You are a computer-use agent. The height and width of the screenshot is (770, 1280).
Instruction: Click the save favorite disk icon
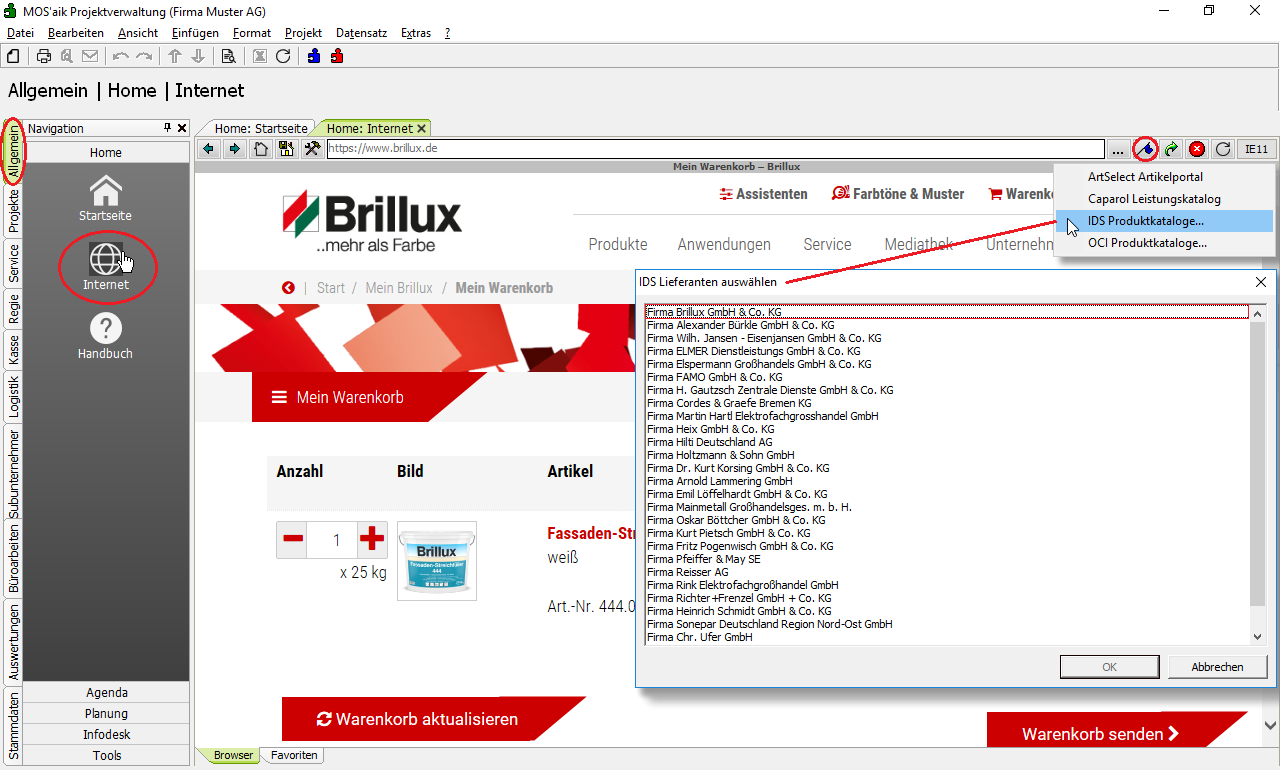pos(287,149)
